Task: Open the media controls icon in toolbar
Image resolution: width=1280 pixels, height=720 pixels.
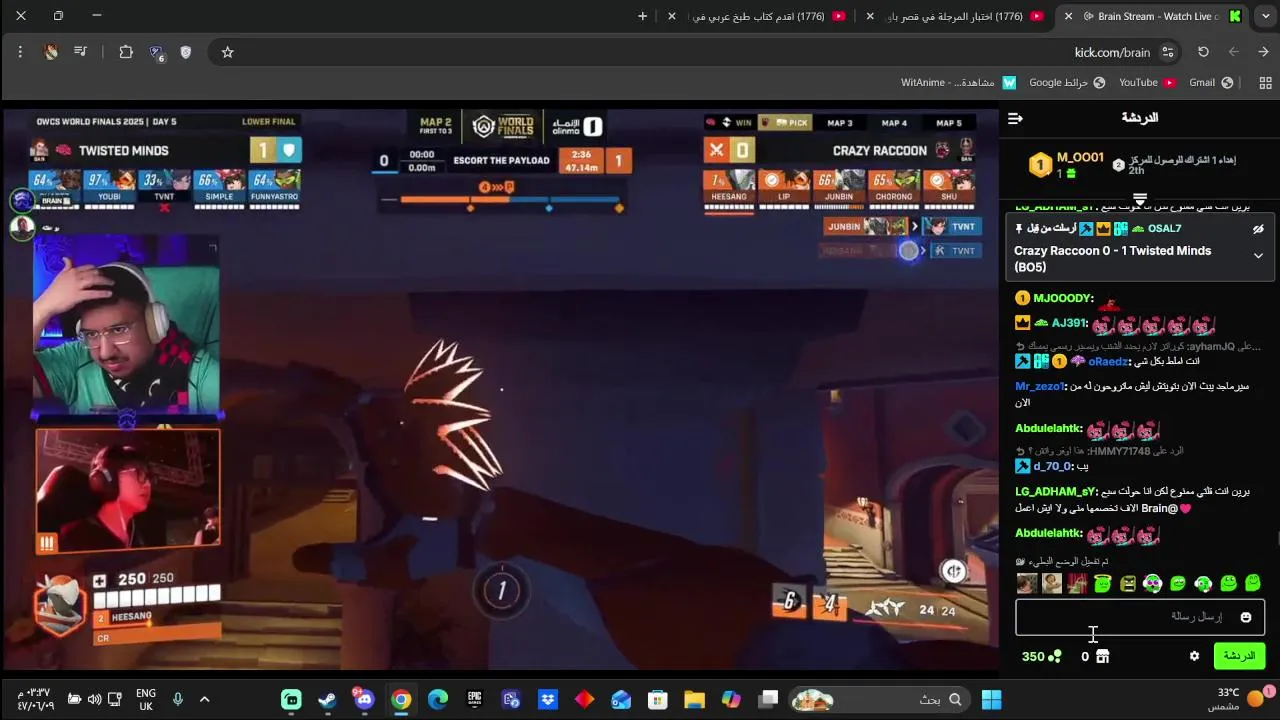Action: pyautogui.click(x=81, y=52)
